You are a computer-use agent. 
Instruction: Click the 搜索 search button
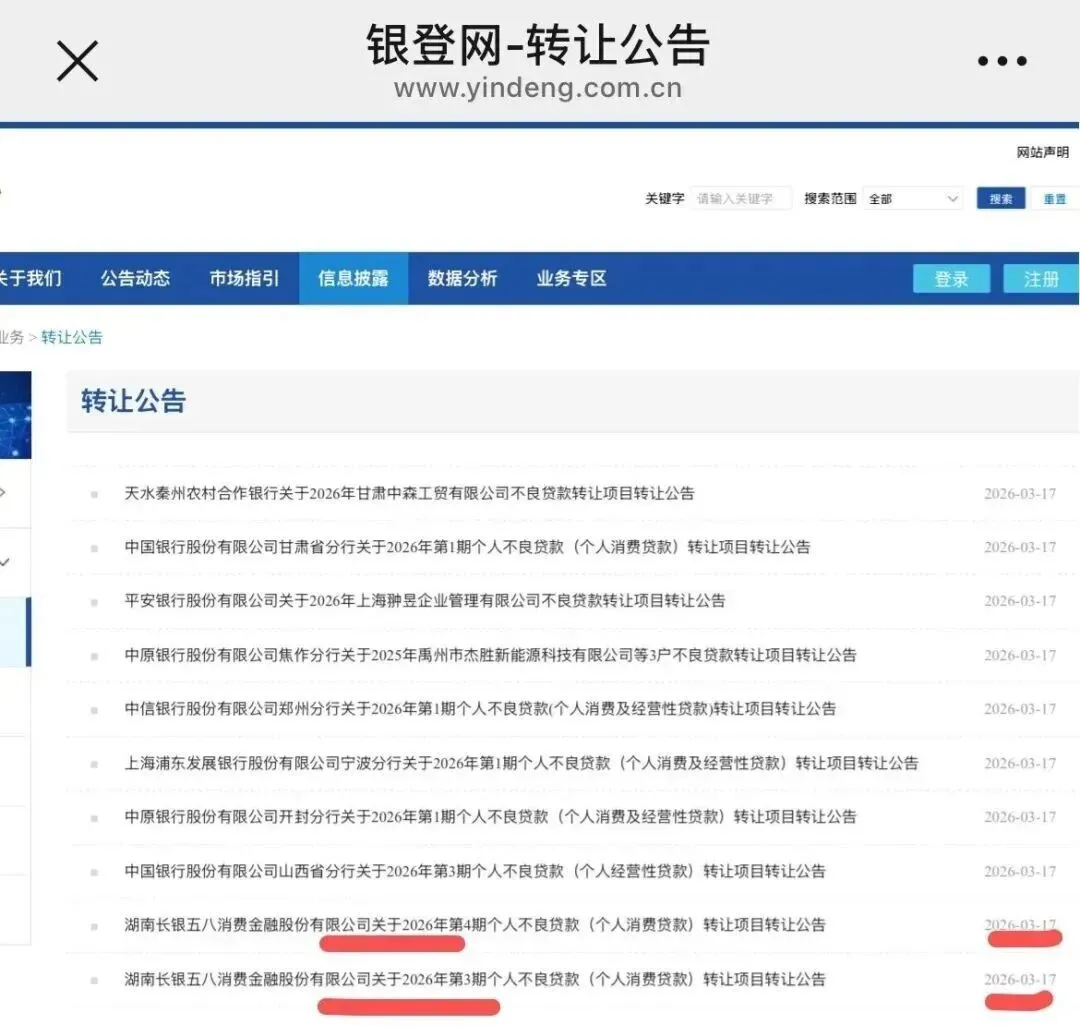pyautogui.click(x=1000, y=198)
